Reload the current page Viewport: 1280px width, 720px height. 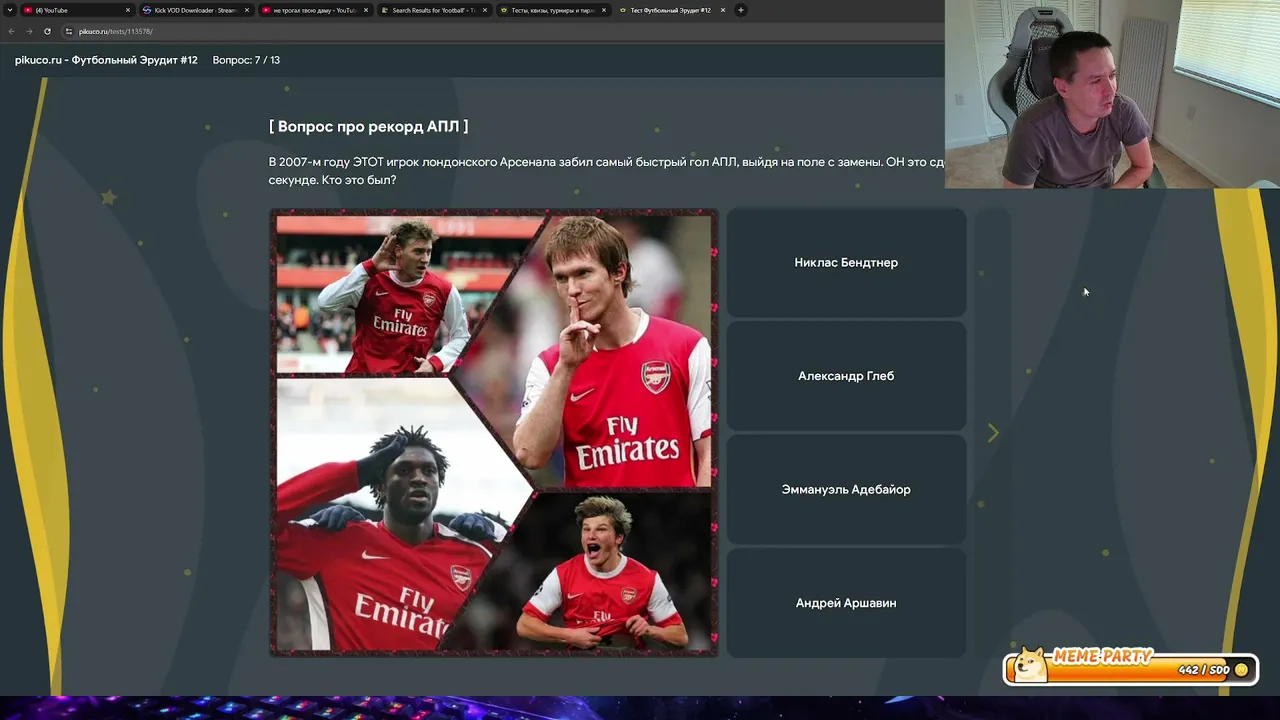click(47, 31)
